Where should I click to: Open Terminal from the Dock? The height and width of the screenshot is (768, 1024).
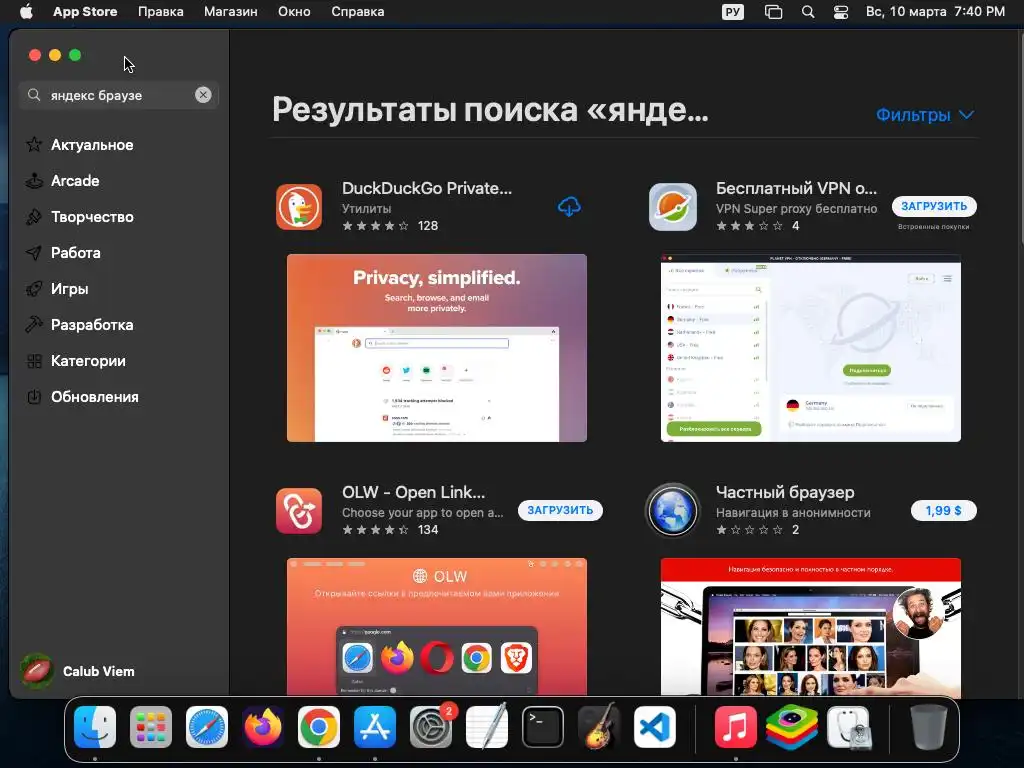(x=543, y=727)
